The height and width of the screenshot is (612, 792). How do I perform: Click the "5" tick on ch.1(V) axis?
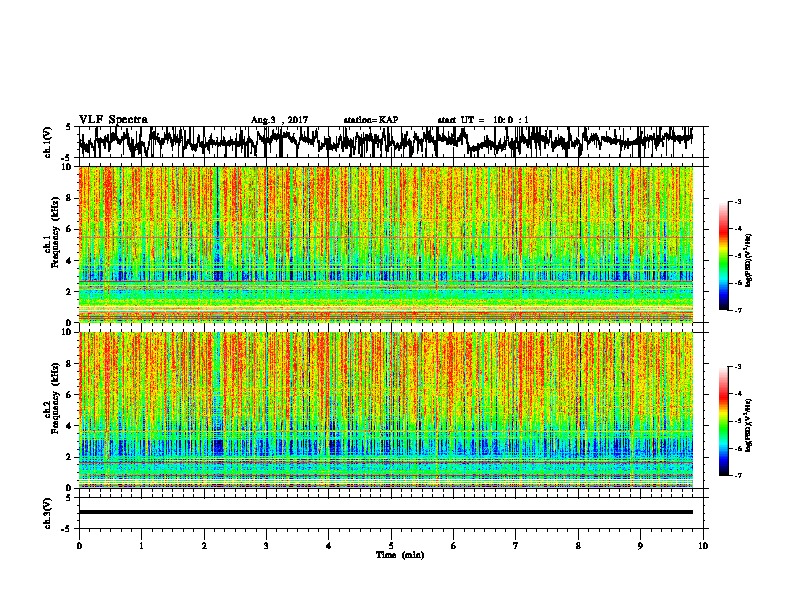tap(69, 127)
